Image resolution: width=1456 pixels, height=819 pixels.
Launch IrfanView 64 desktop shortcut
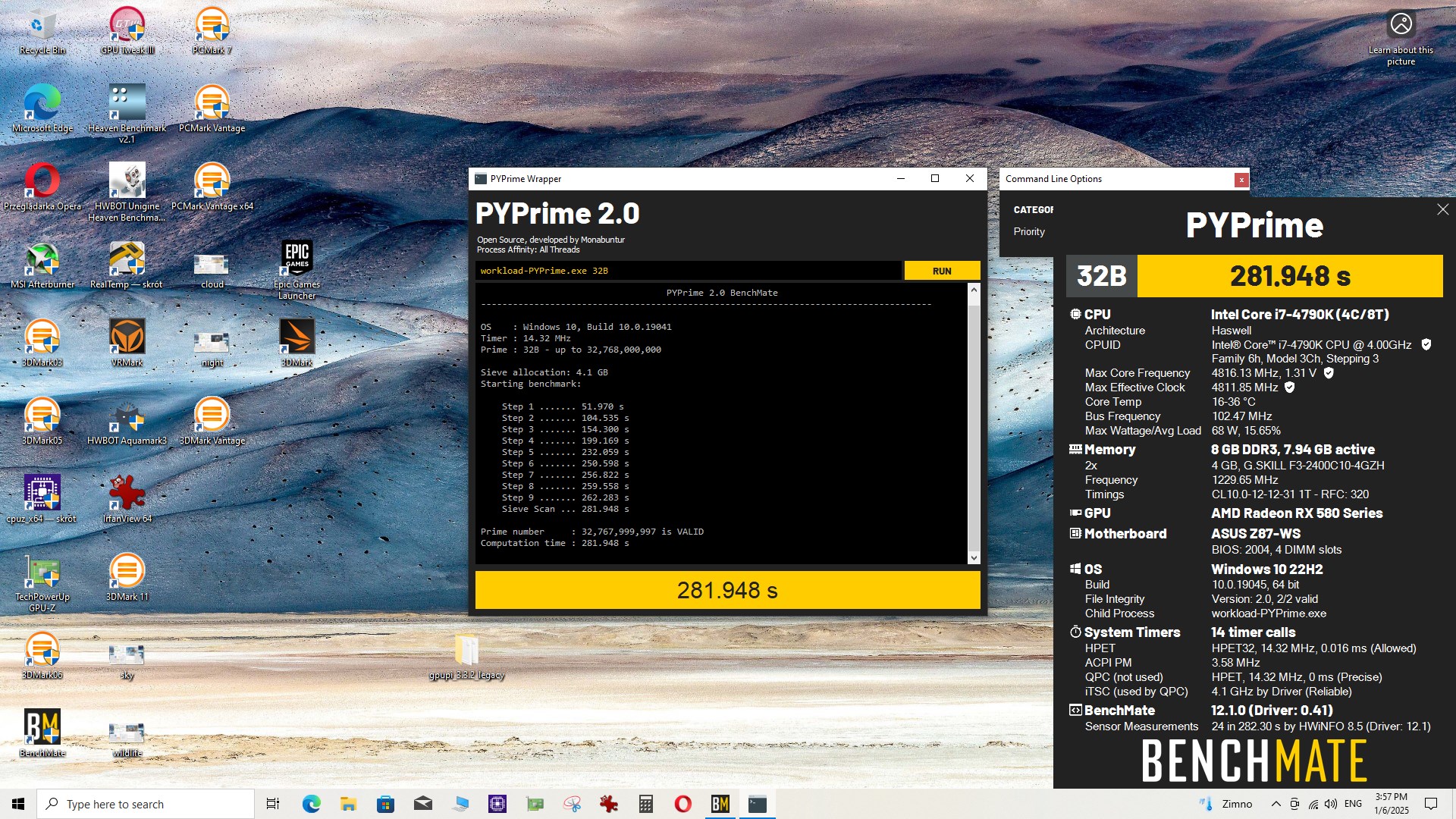click(x=127, y=500)
